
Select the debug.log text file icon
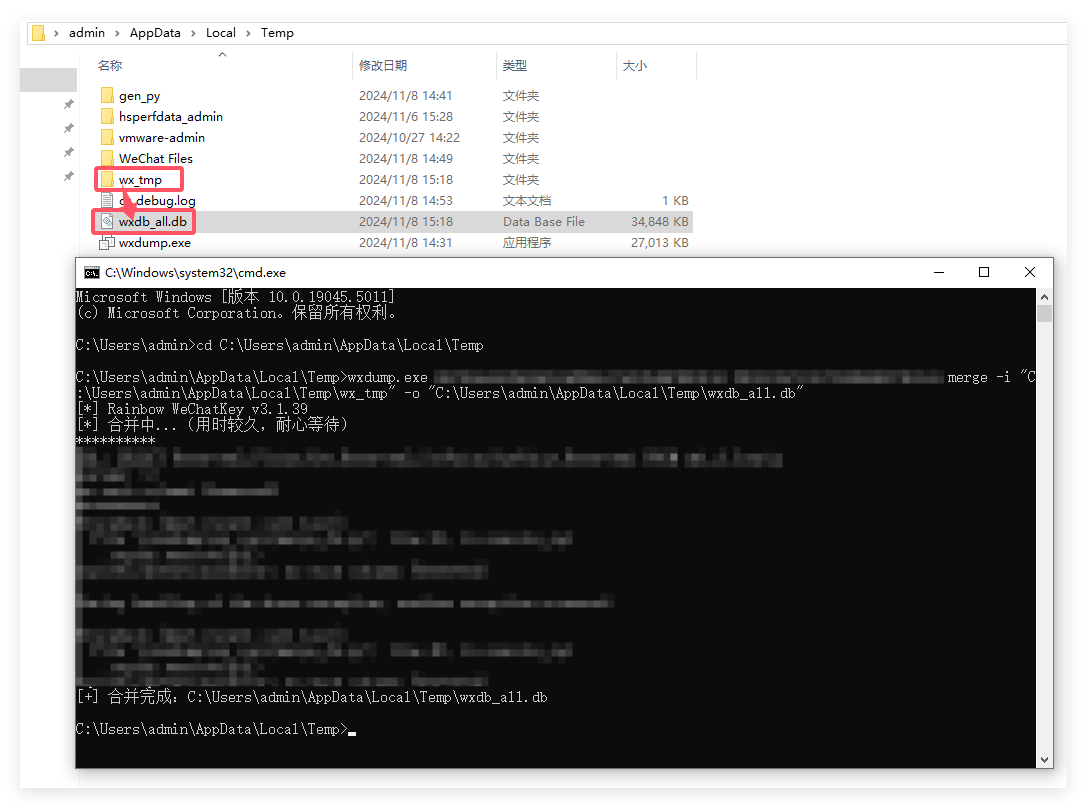tap(107, 200)
